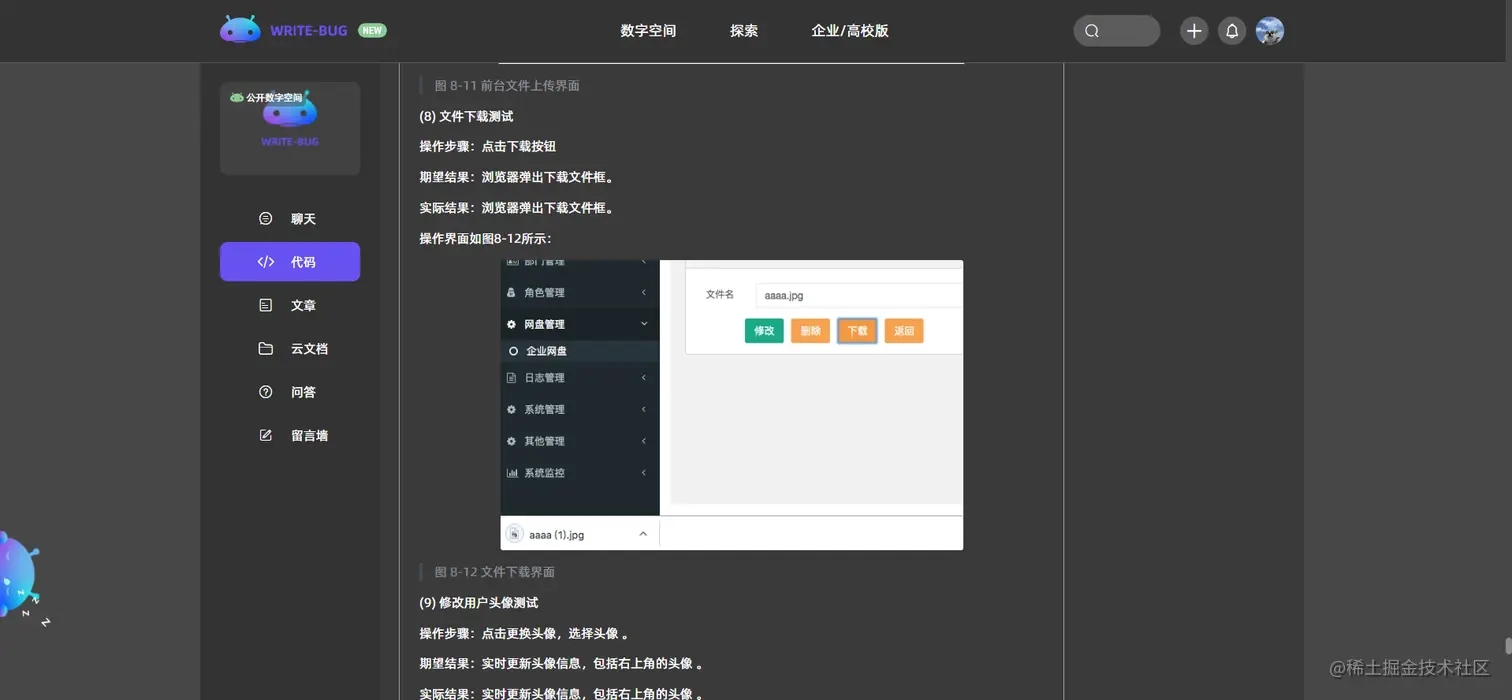The image size is (1512, 700).
Task: Open the 留言墙 message wall icon
Action: pyautogui.click(x=265, y=435)
